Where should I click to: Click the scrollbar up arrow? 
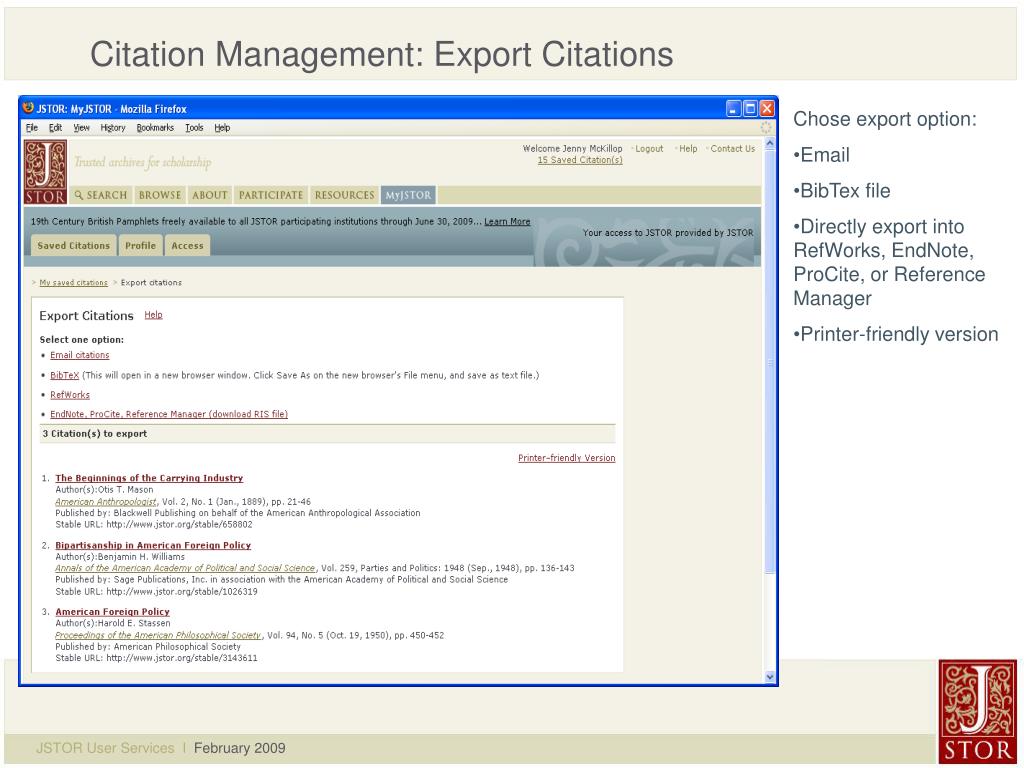point(769,143)
